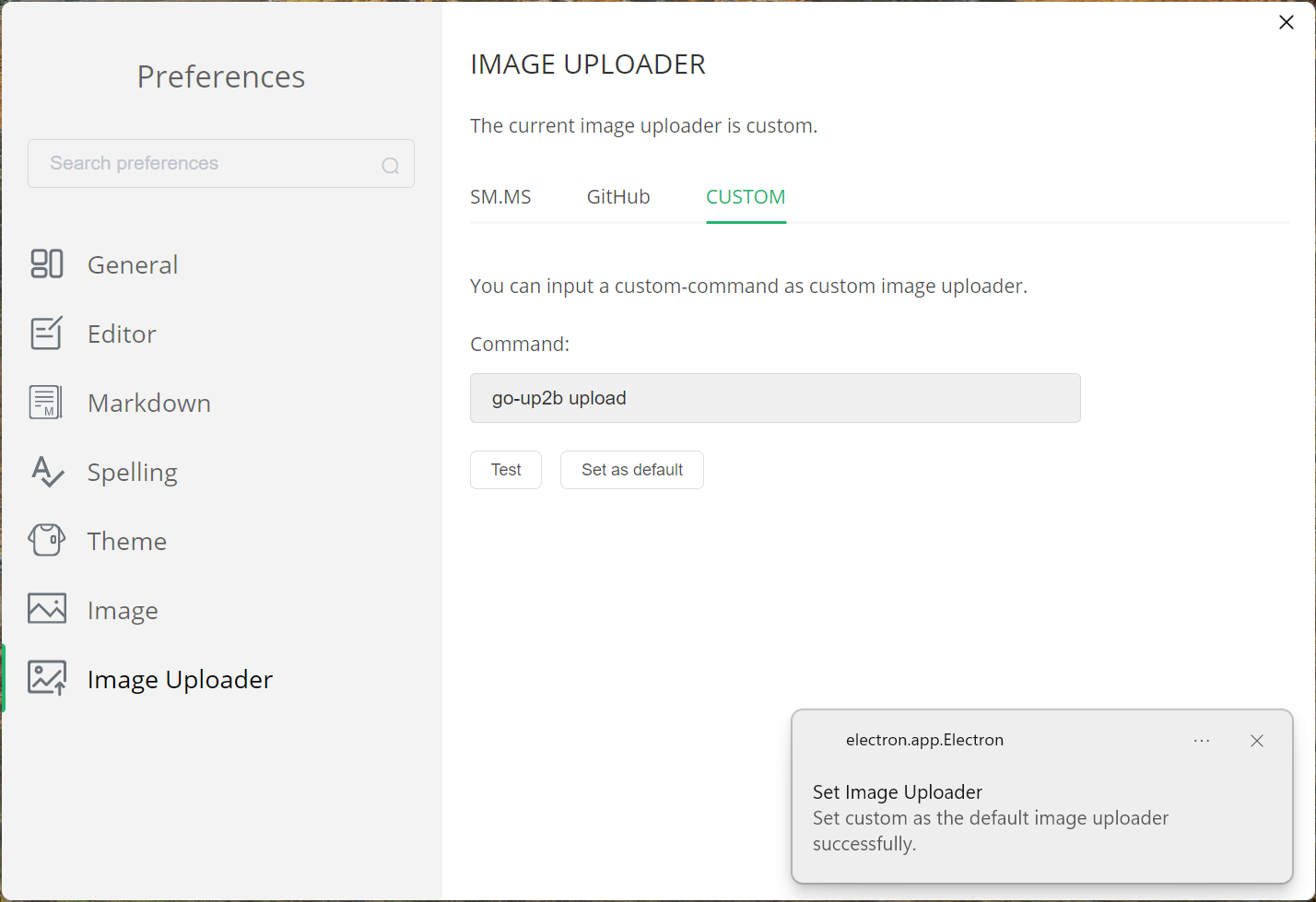Image resolution: width=1316 pixels, height=902 pixels.
Task: Click the Image preferences icon
Action: [46, 609]
